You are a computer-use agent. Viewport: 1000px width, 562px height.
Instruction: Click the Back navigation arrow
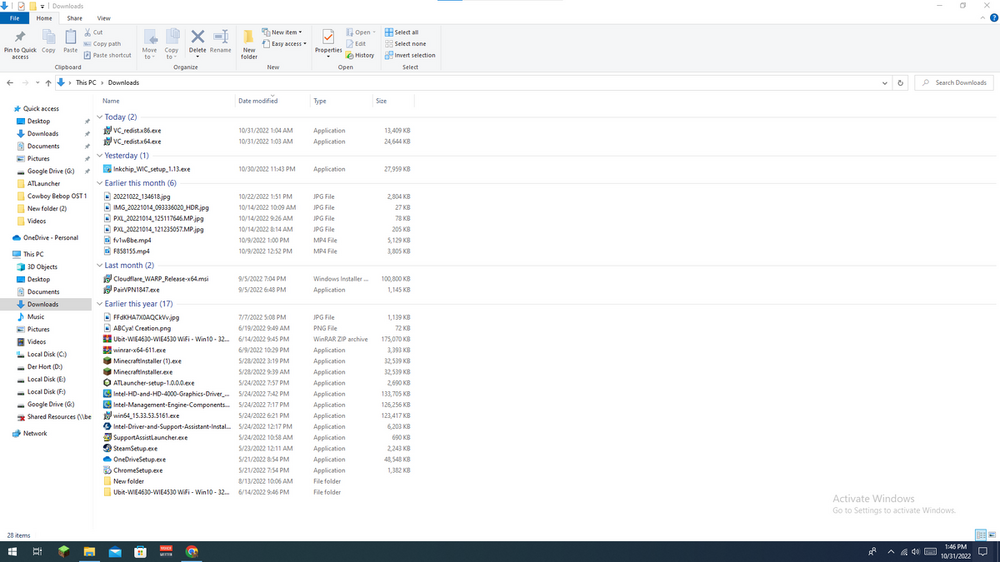(x=10, y=83)
